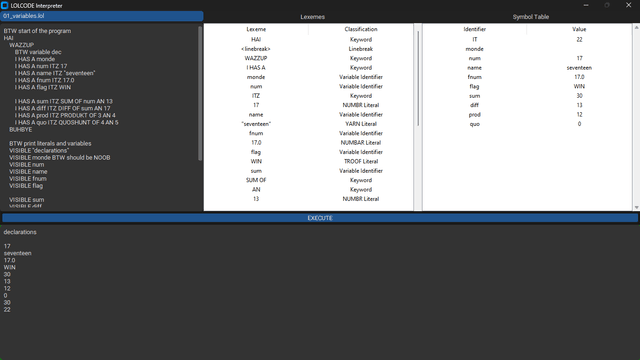Select the diff identifier in symbol table
This screenshot has height=360, width=640.
tap(475, 105)
